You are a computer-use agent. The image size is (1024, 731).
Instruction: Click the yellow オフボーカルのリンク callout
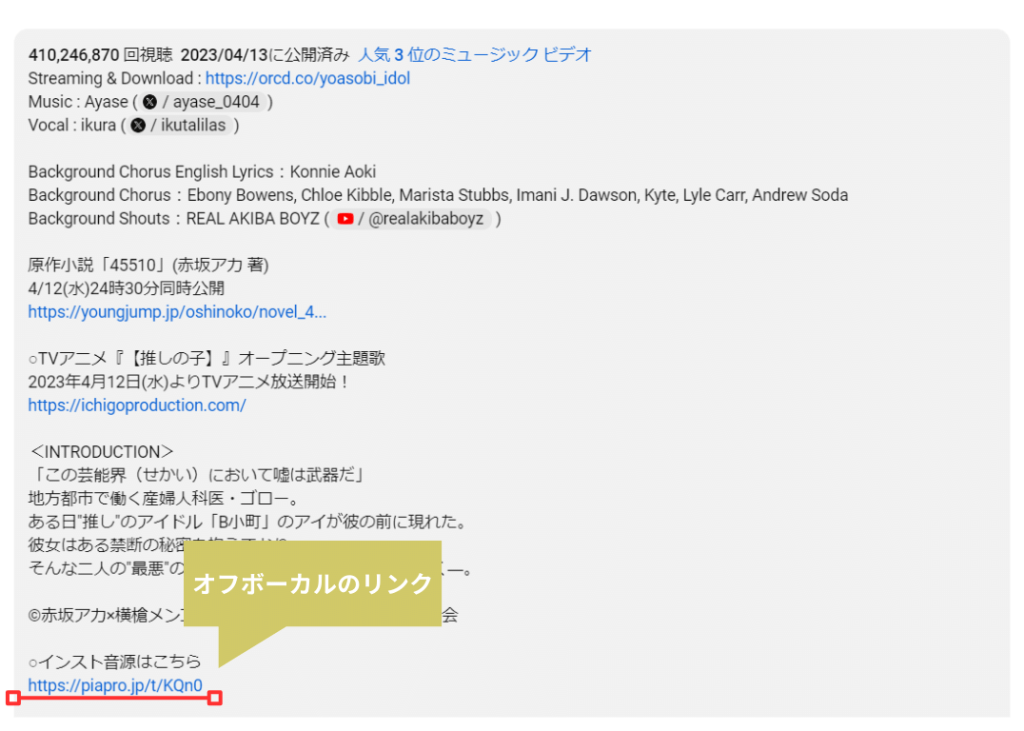313,583
